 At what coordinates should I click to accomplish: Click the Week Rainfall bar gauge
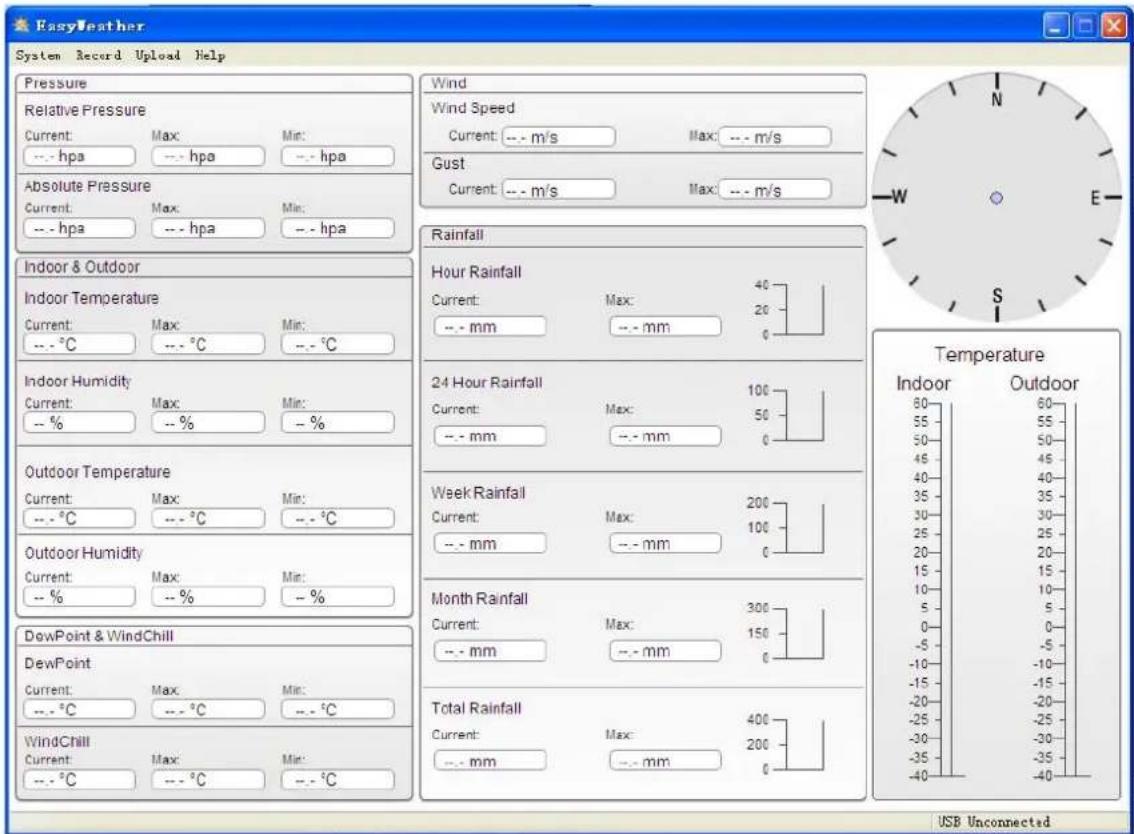(787, 527)
